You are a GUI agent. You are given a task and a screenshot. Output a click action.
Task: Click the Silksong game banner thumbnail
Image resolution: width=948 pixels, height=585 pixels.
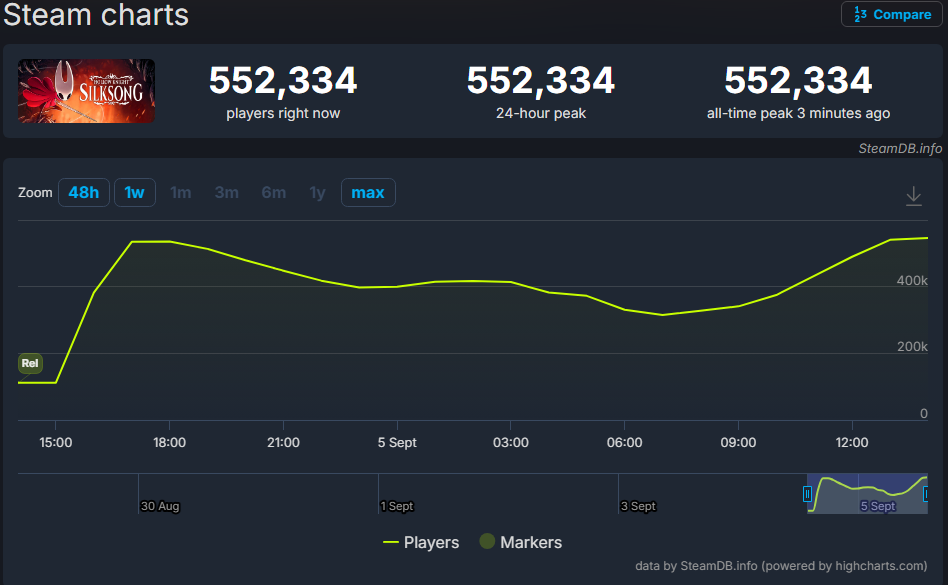(86, 91)
